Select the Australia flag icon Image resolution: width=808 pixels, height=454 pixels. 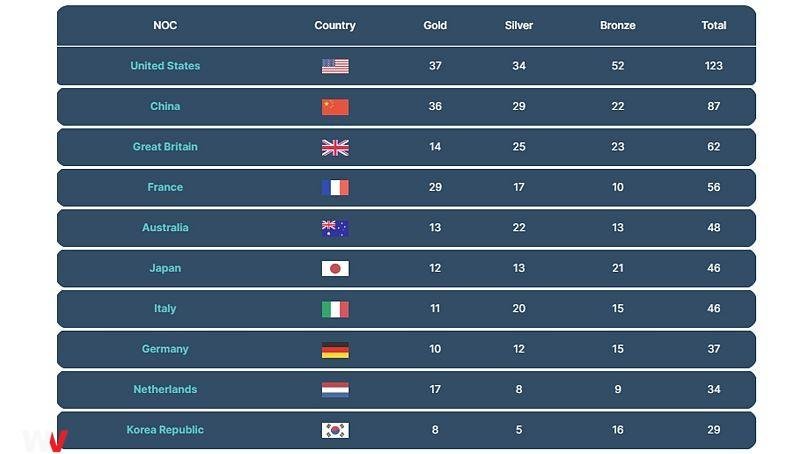pyautogui.click(x=335, y=228)
